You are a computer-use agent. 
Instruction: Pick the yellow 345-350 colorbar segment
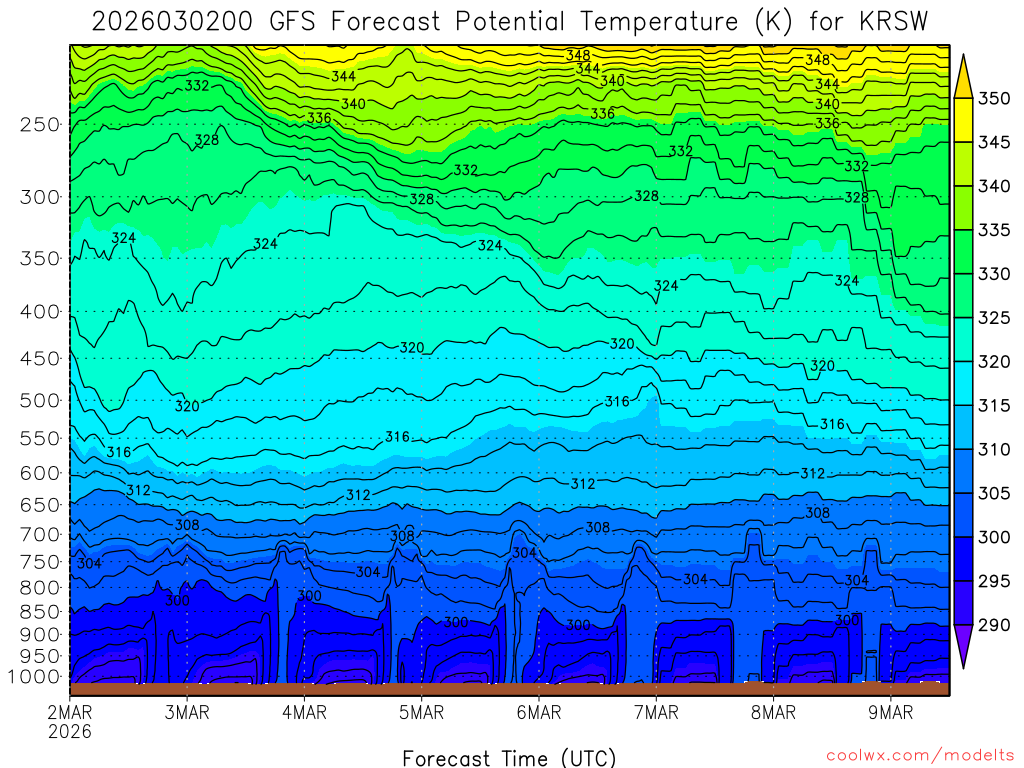[963, 120]
